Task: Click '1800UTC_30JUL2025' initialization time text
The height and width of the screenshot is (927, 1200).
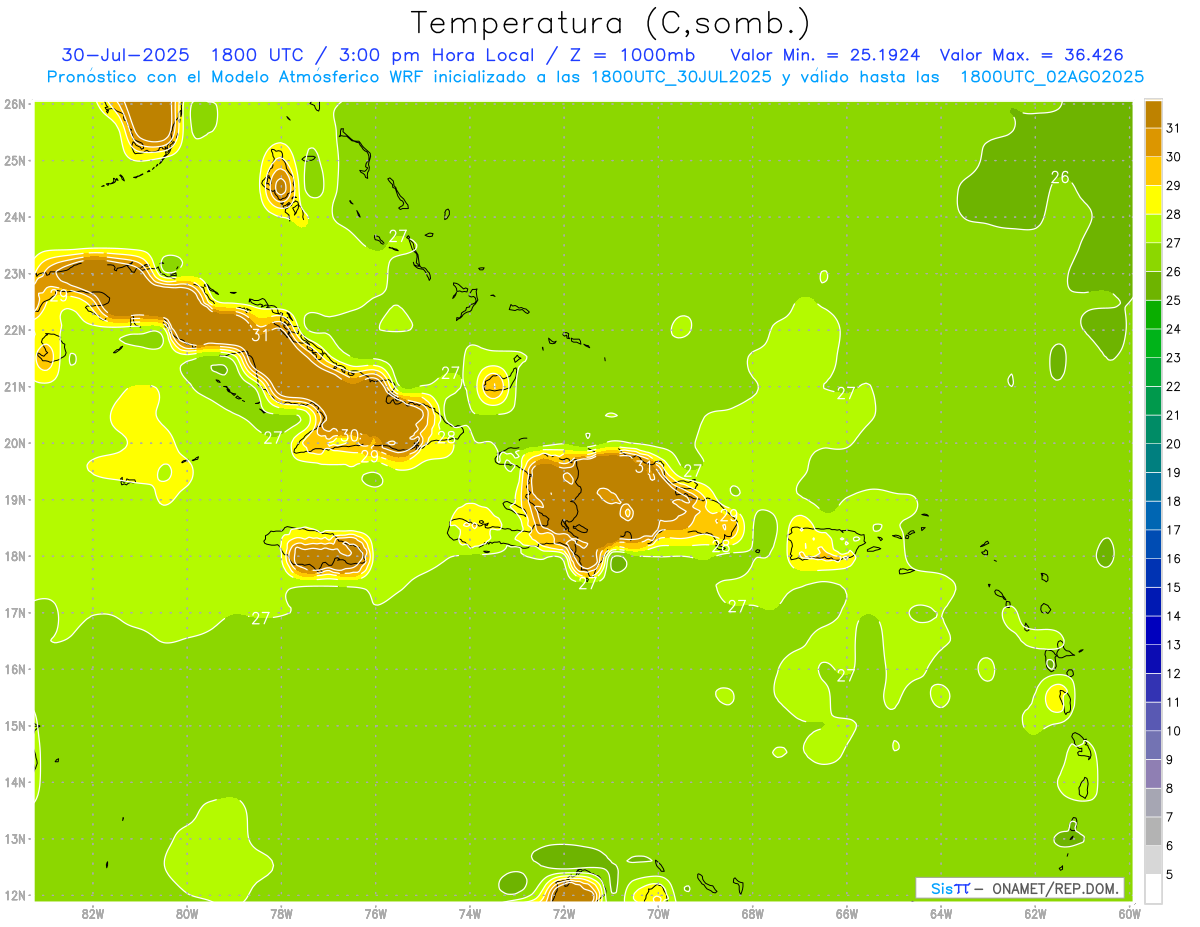Action: coord(681,77)
